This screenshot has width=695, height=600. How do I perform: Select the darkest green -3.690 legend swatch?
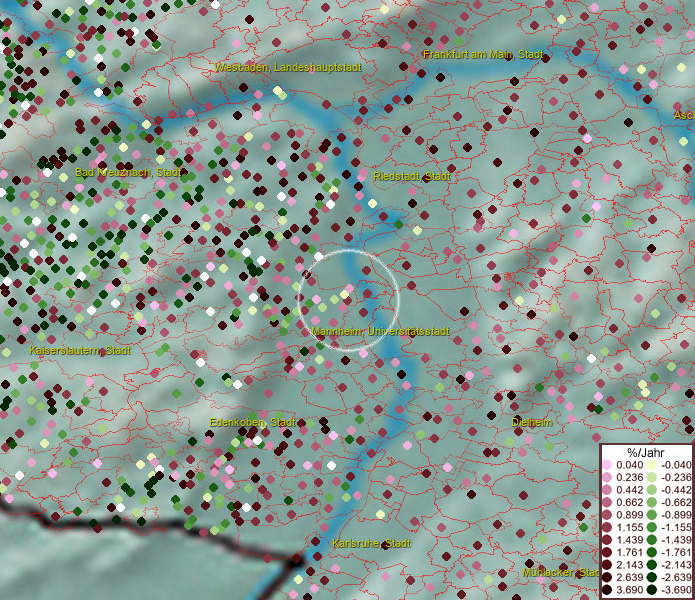652,590
